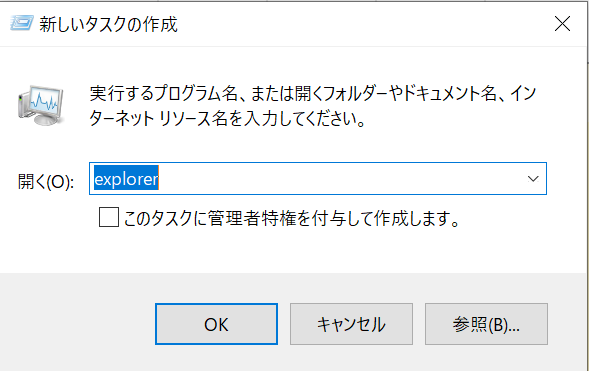Click the 新しいタスクの作成 title text
The image size is (589, 371).
(109, 24)
